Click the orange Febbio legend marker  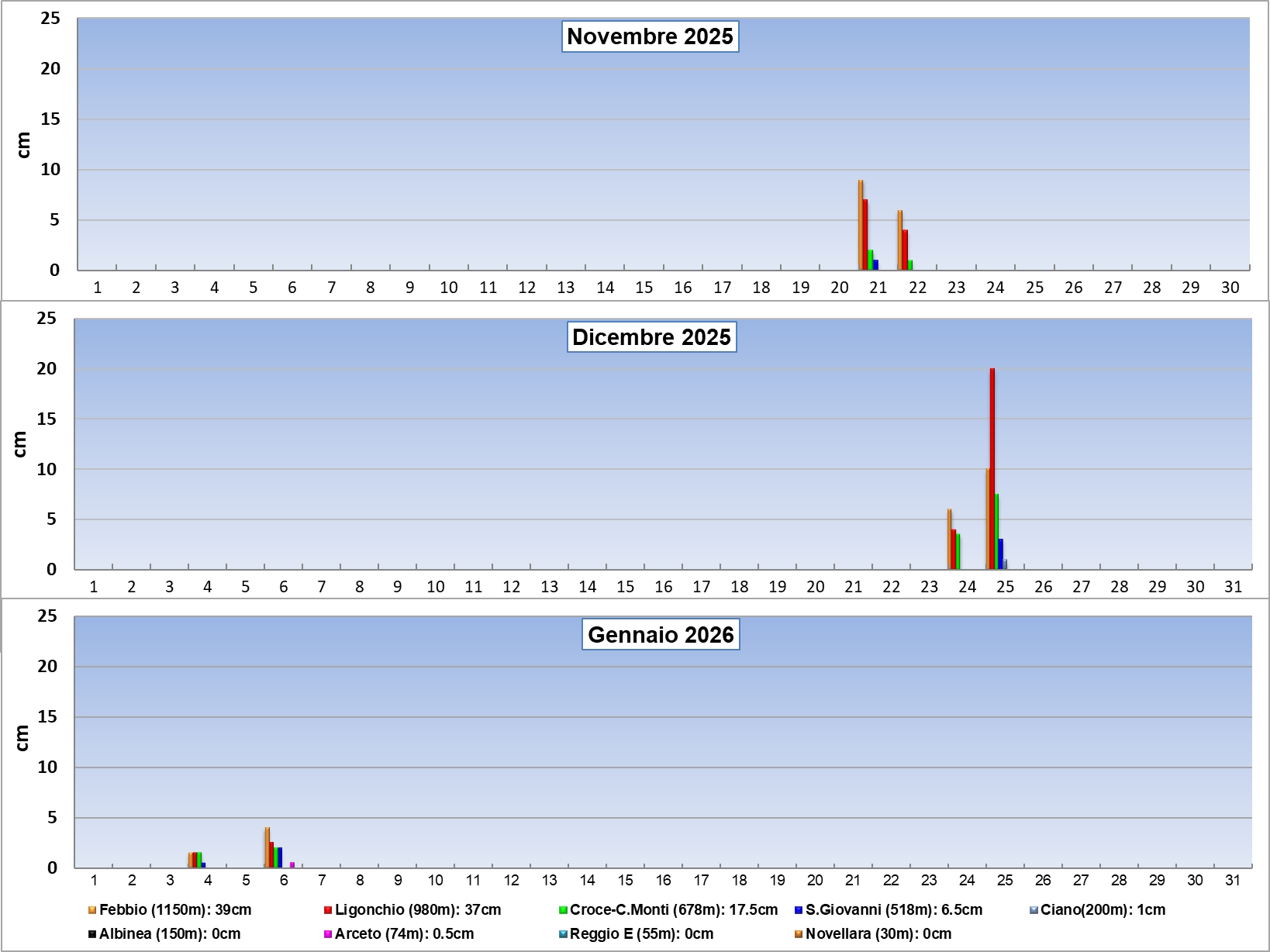pos(92,910)
